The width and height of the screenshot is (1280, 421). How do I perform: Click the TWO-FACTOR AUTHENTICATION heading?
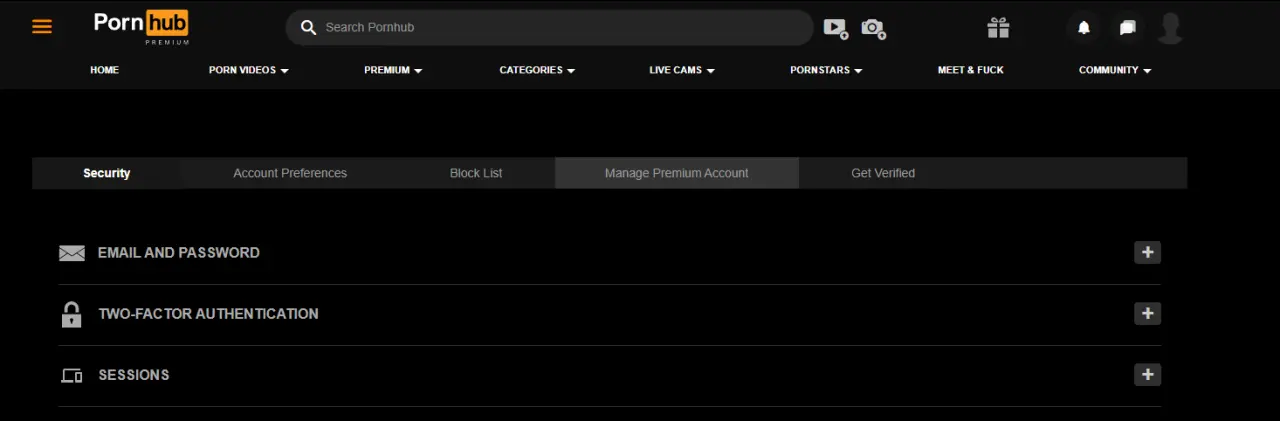pyautogui.click(x=208, y=314)
